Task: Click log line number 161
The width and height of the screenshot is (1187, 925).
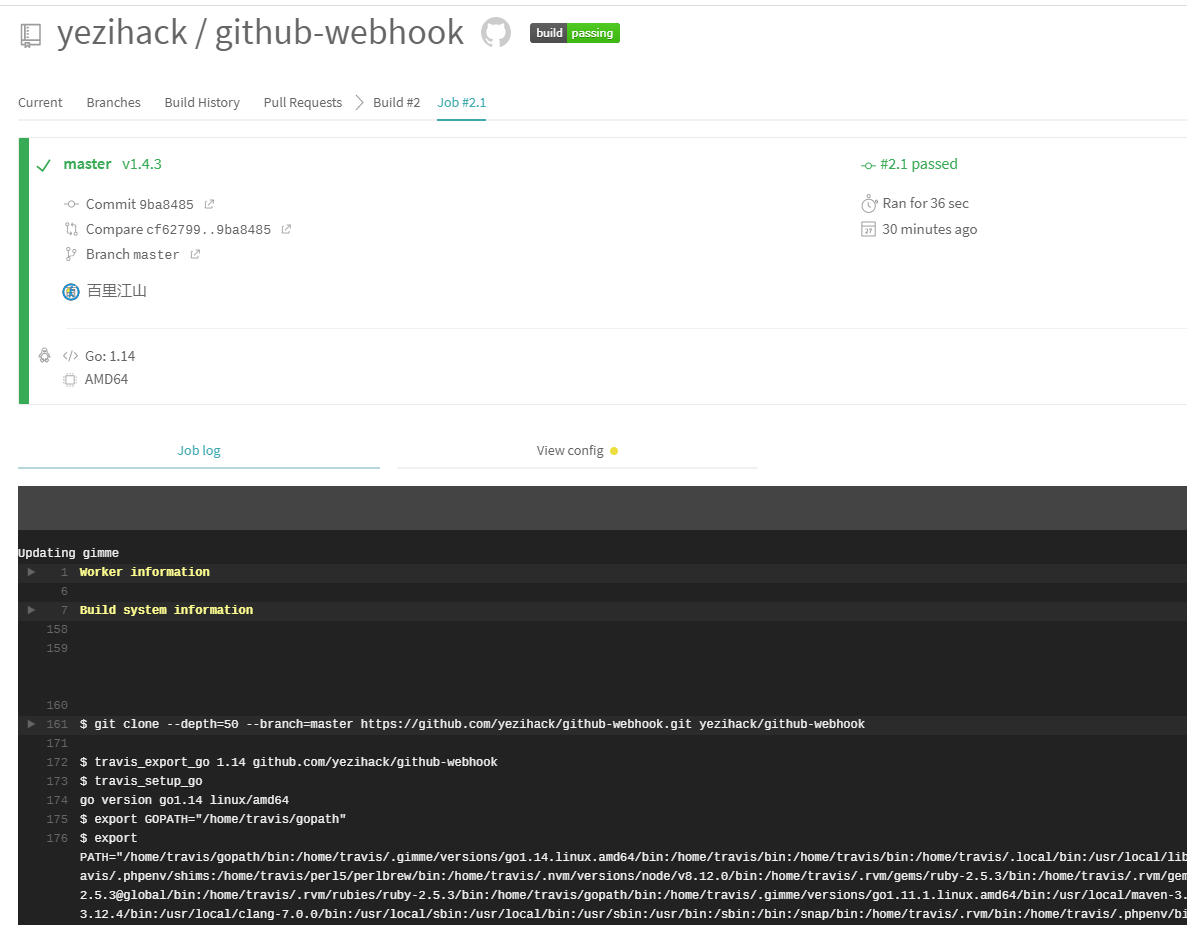Action: coord(57,724)
